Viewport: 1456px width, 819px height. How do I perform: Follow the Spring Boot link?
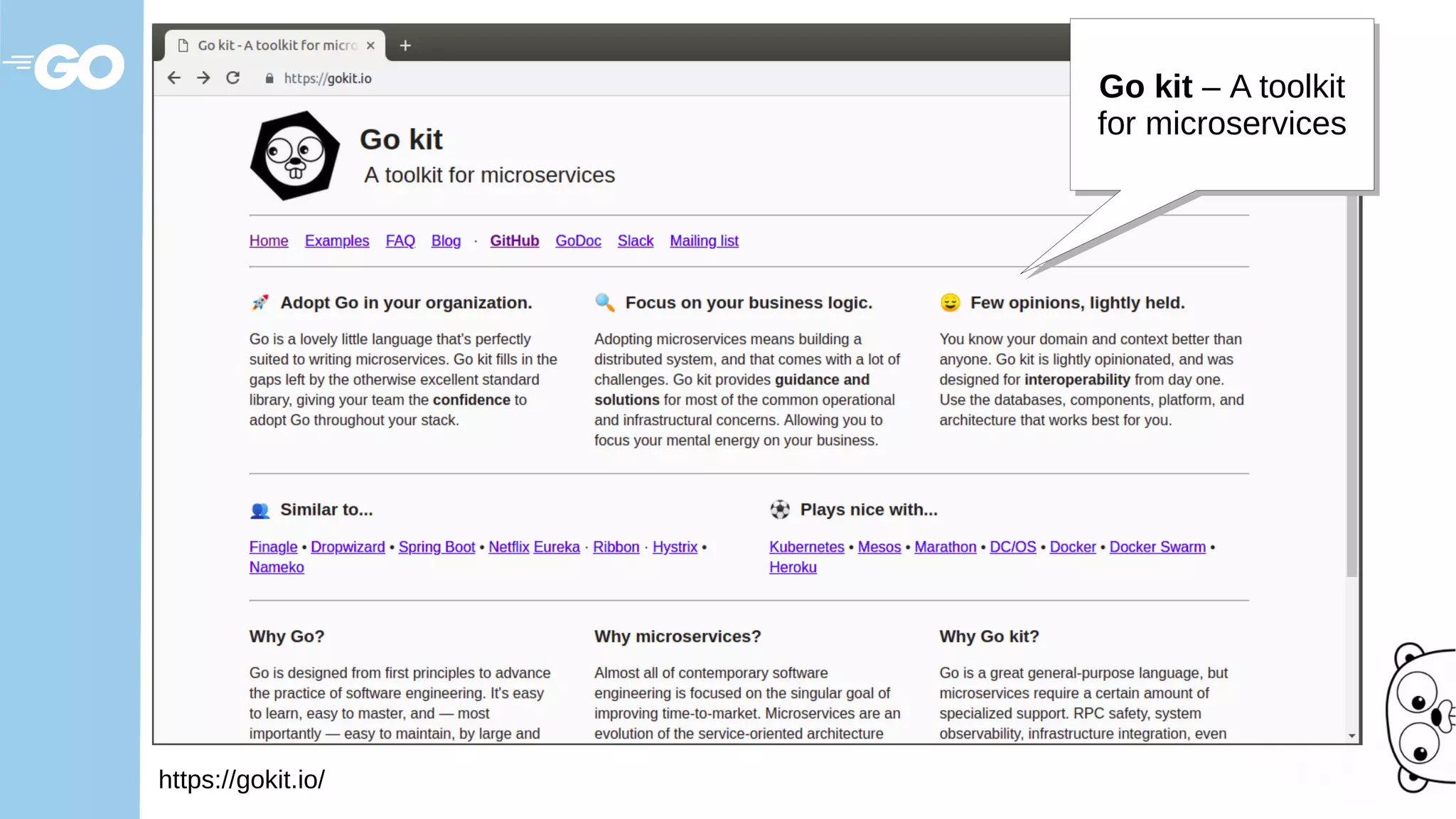pos(437,547)
